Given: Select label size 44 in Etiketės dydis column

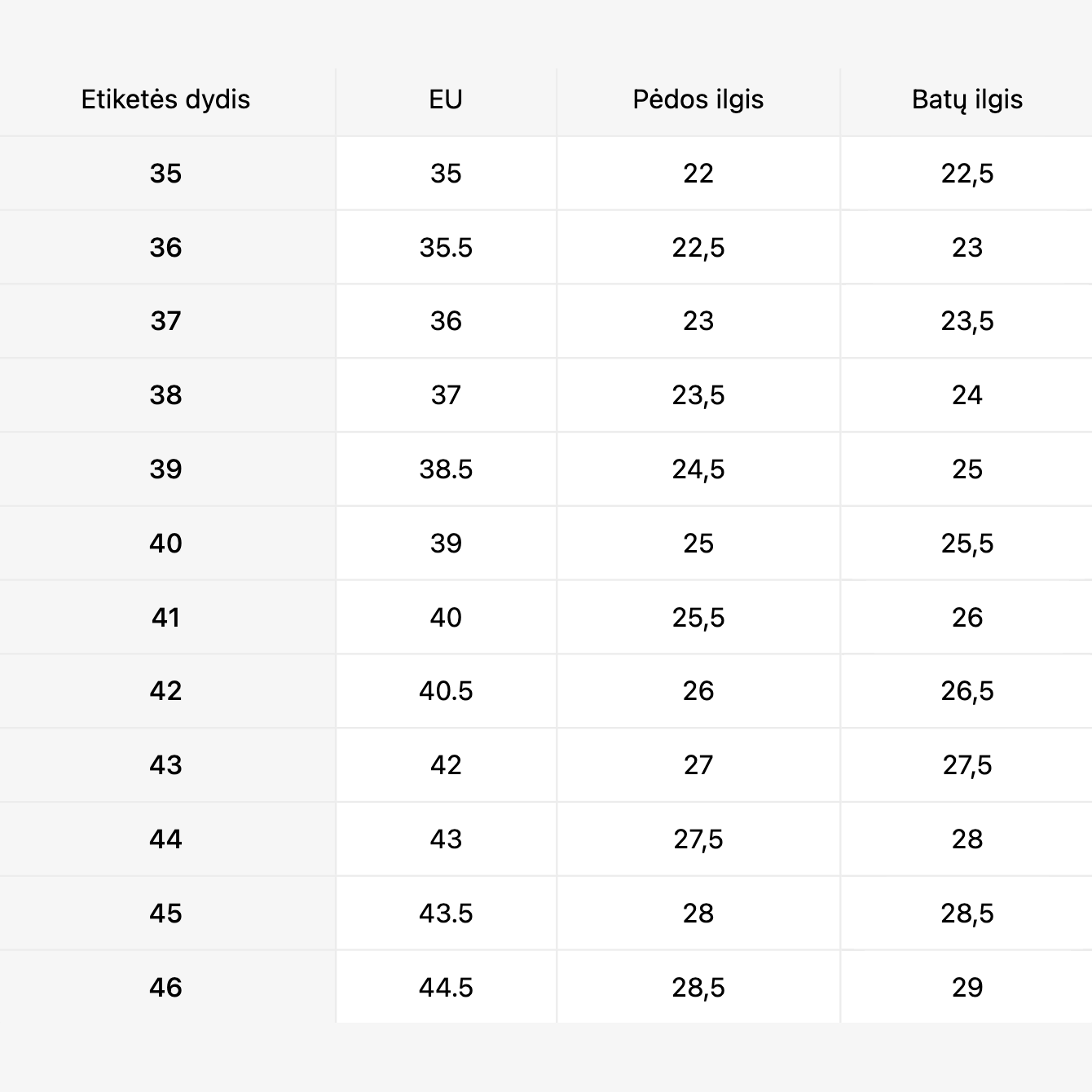Looking at the screenshot, I should click(x=165, y=839).
